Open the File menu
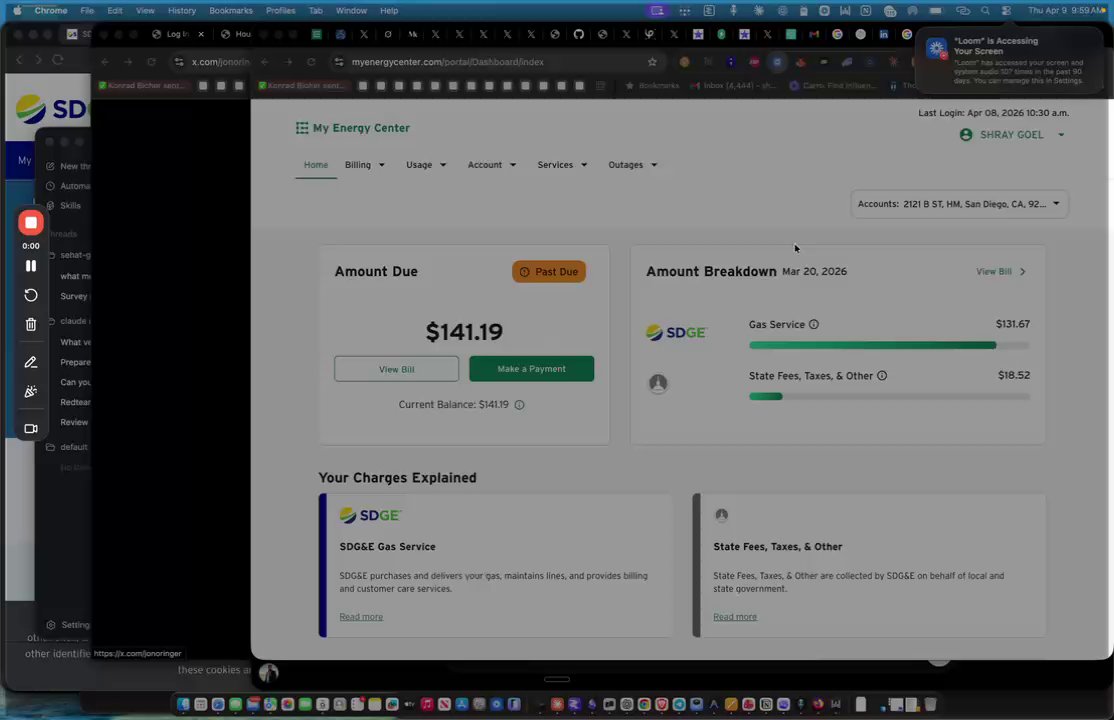The width and height of the screenshot is (1114, 720). (87, 11)
